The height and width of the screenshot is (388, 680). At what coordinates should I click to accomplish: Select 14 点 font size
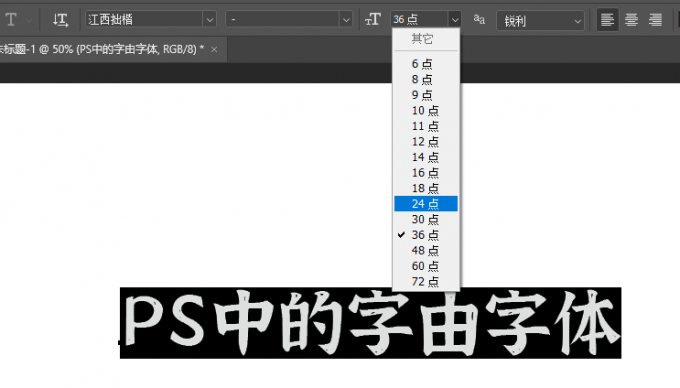(426, 157)
